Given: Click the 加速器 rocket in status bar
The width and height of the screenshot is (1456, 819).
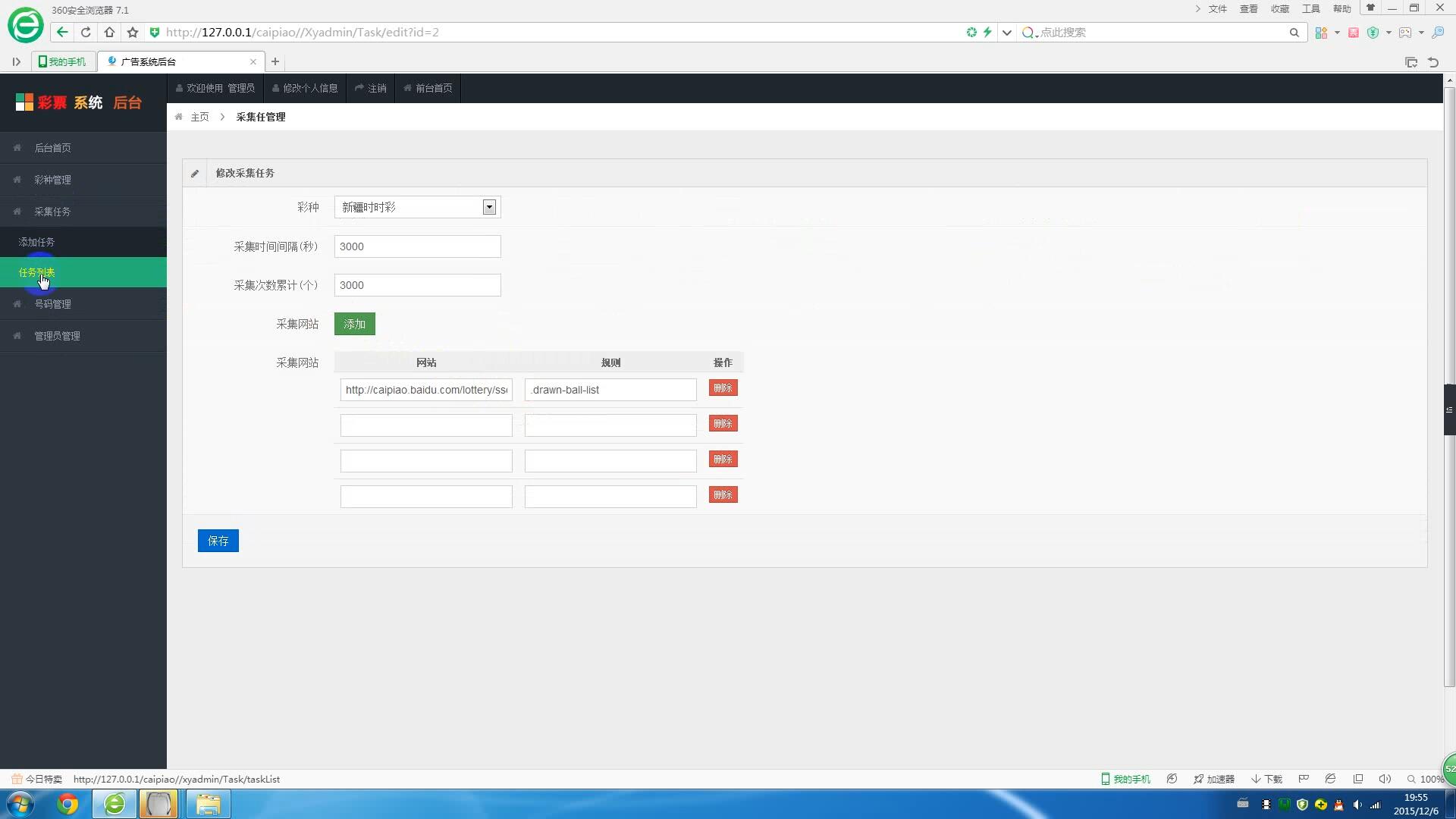Looking at the screenshot, I should 1214,779.
